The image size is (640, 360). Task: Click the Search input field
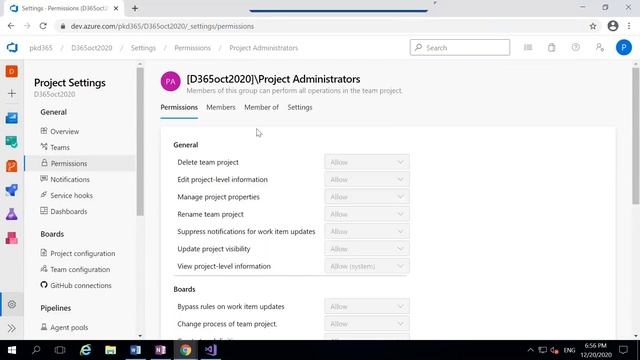(460, 47)
